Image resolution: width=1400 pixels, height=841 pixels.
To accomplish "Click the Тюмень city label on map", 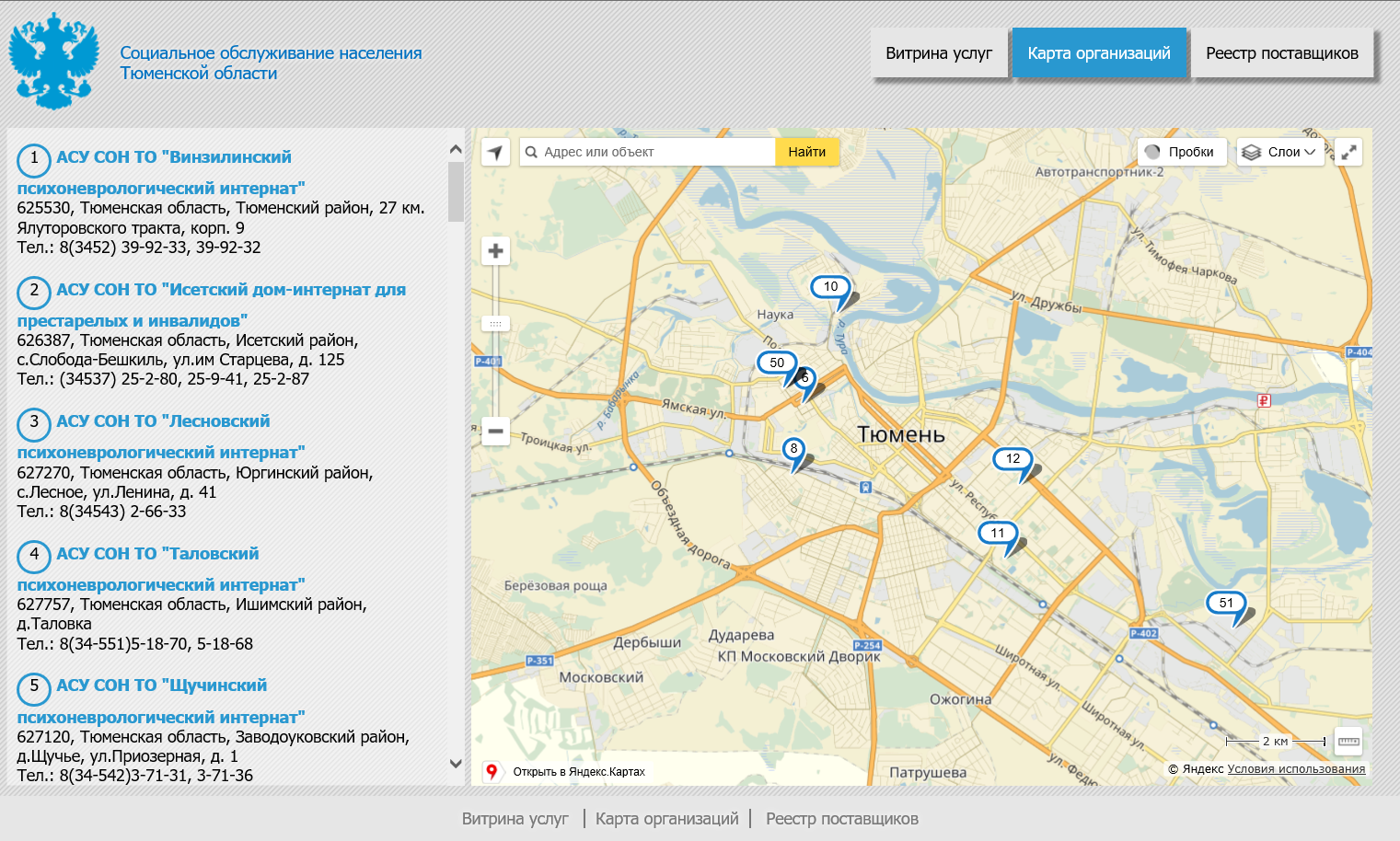I will coord(901,434).
